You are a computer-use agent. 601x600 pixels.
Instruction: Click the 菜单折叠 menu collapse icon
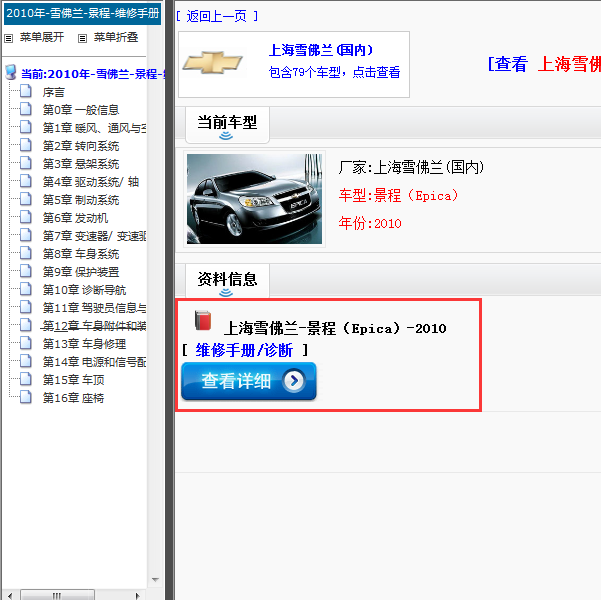(x=82, y=38)
